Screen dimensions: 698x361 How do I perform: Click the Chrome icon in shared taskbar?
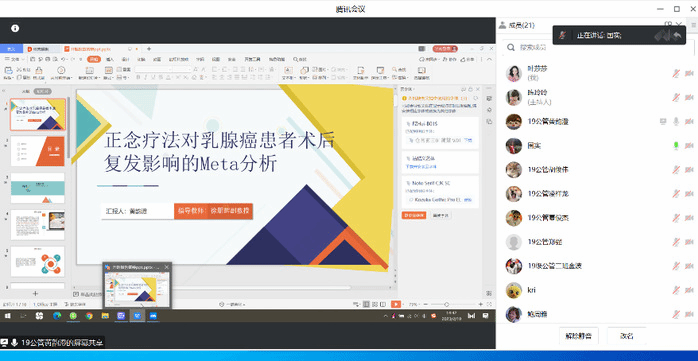coord(89,316)
